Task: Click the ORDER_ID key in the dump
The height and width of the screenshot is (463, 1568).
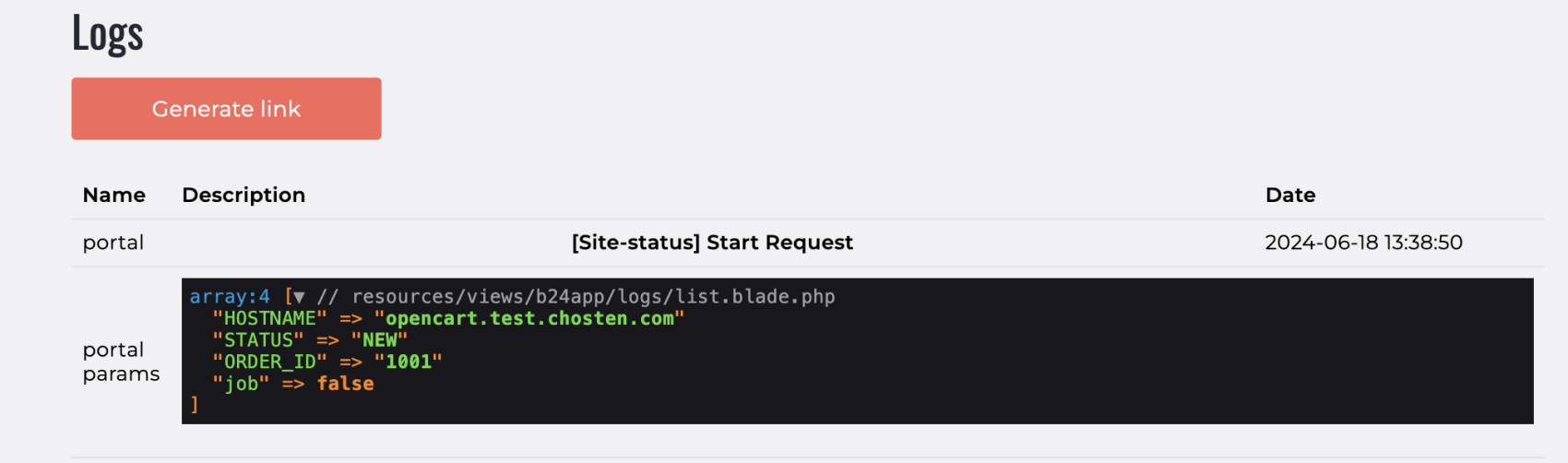Action: [270, 362]
